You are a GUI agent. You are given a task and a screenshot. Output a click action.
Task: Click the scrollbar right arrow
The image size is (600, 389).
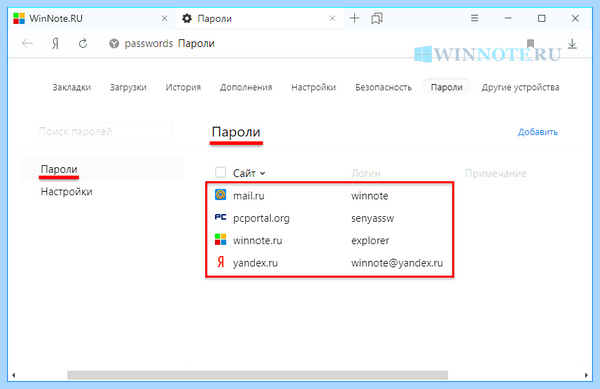tap(586, 375)
